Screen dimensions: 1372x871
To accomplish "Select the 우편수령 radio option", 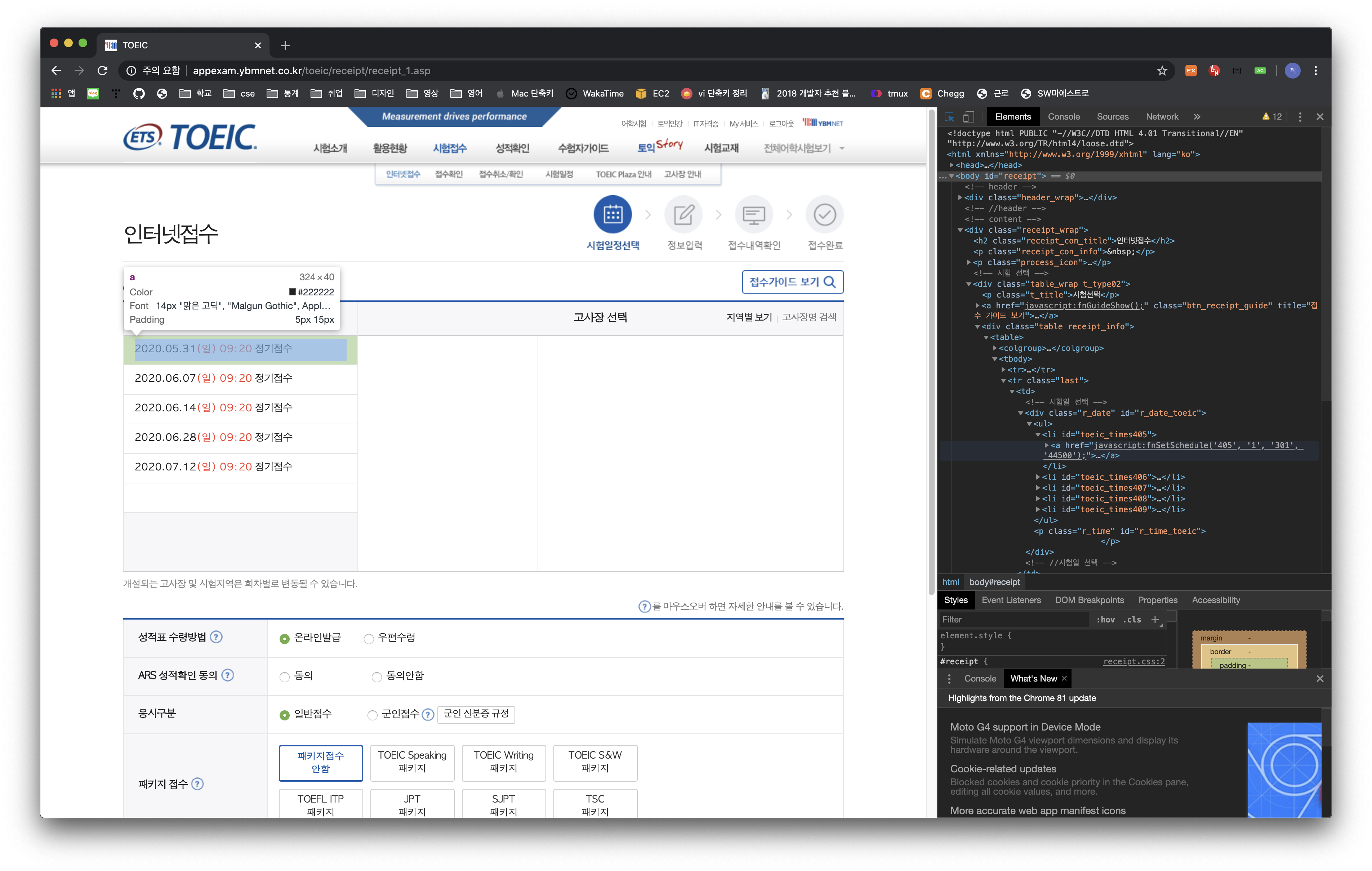I will [x=369, y=639].
